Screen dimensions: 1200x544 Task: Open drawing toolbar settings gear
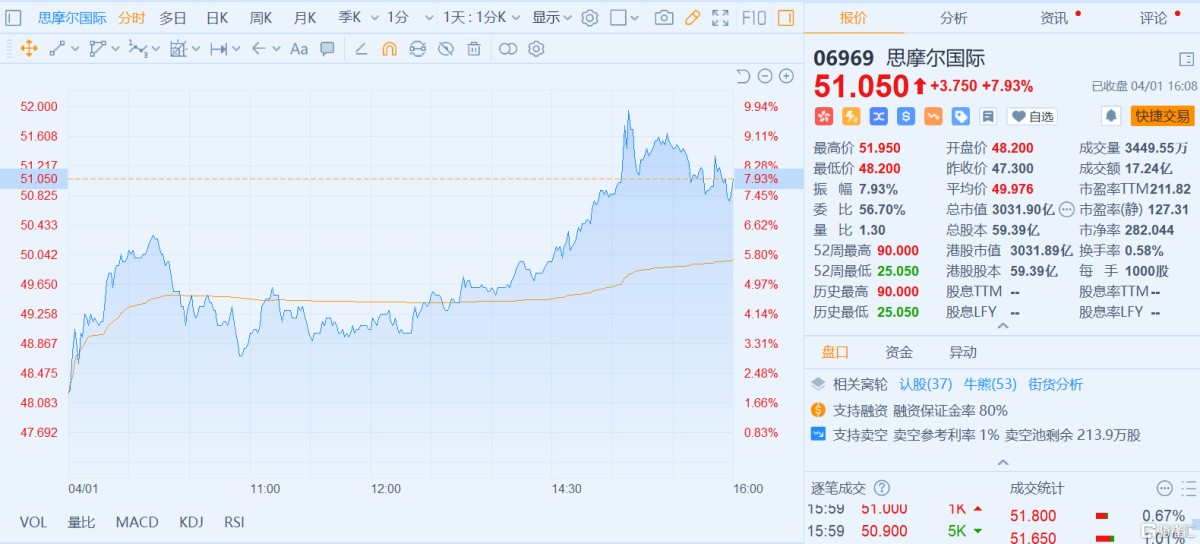point(536,48)
